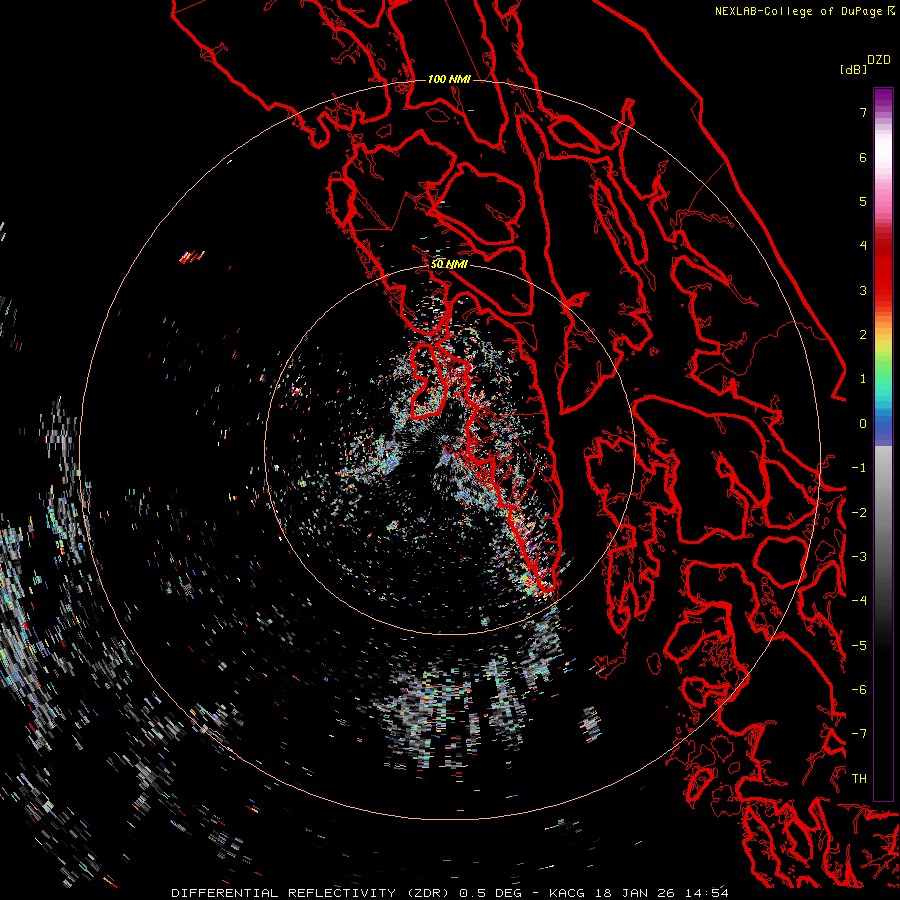This screenshot has width=900, height=900.
Task: Click the [dB] unit label
Action: [853, 69]
